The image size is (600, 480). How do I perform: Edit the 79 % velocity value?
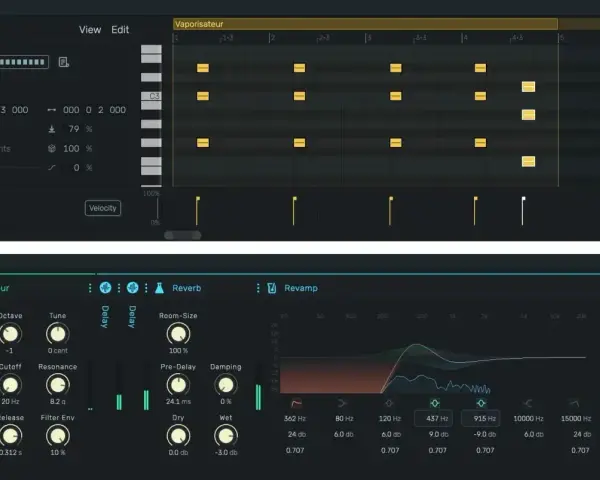point(74,129)
